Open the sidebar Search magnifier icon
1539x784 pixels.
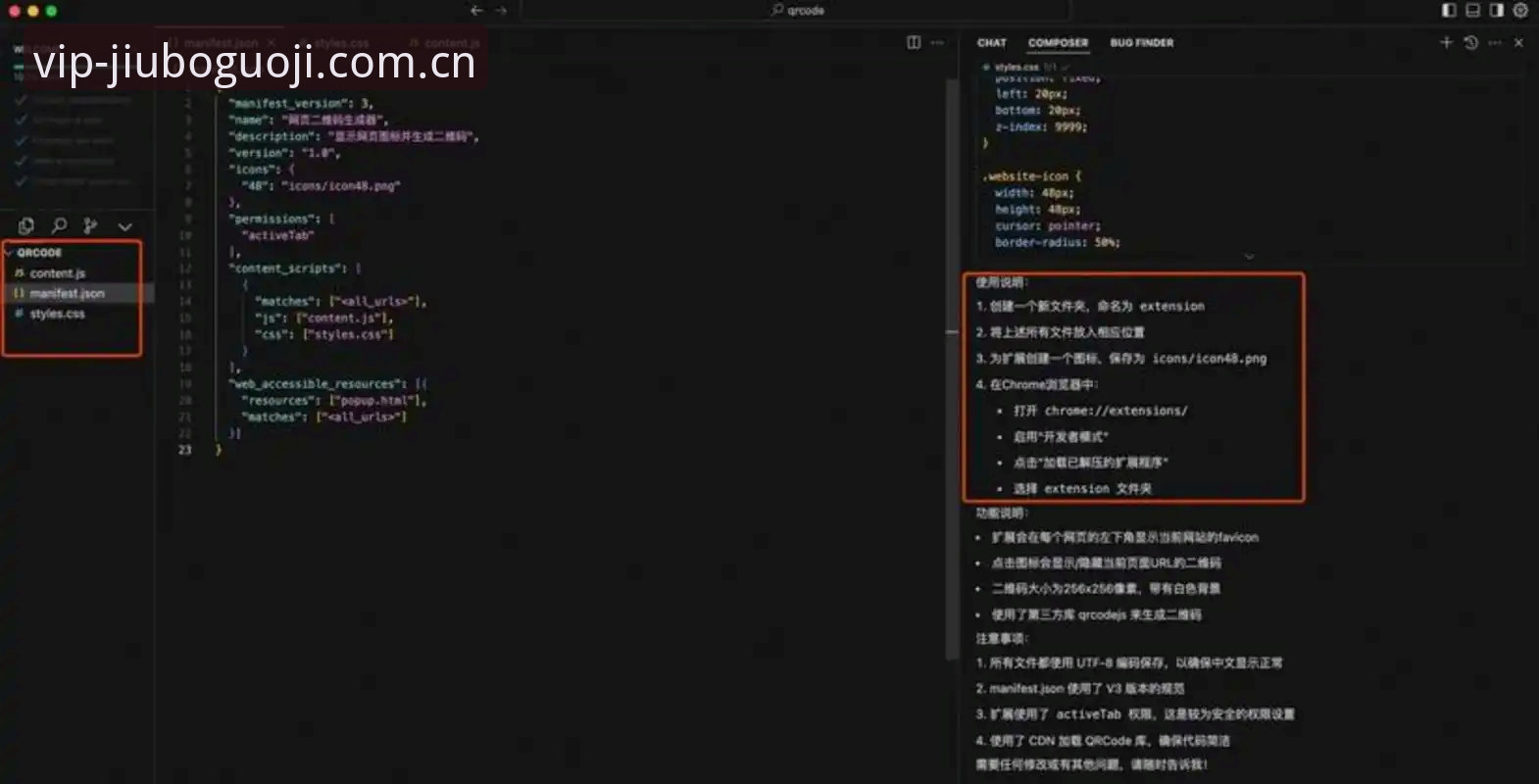click(59, 226)
